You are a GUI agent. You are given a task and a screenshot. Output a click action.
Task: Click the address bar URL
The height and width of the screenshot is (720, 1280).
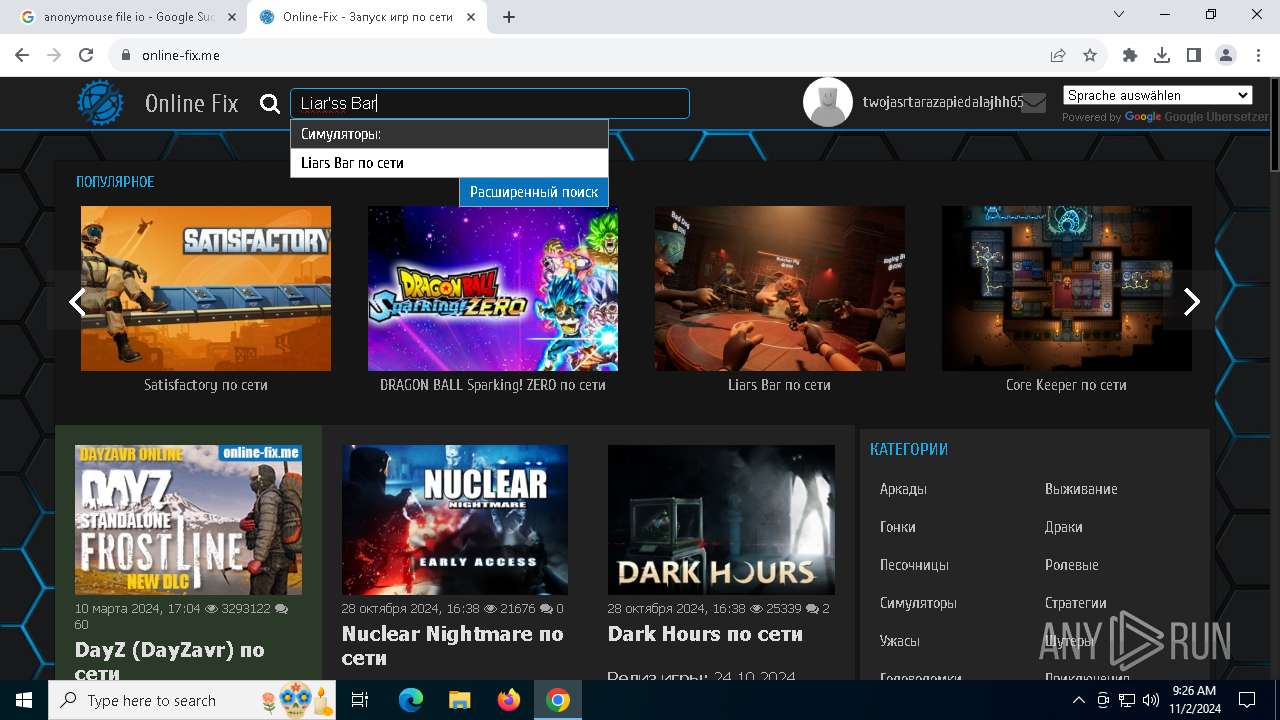click(x=181, y=56)
